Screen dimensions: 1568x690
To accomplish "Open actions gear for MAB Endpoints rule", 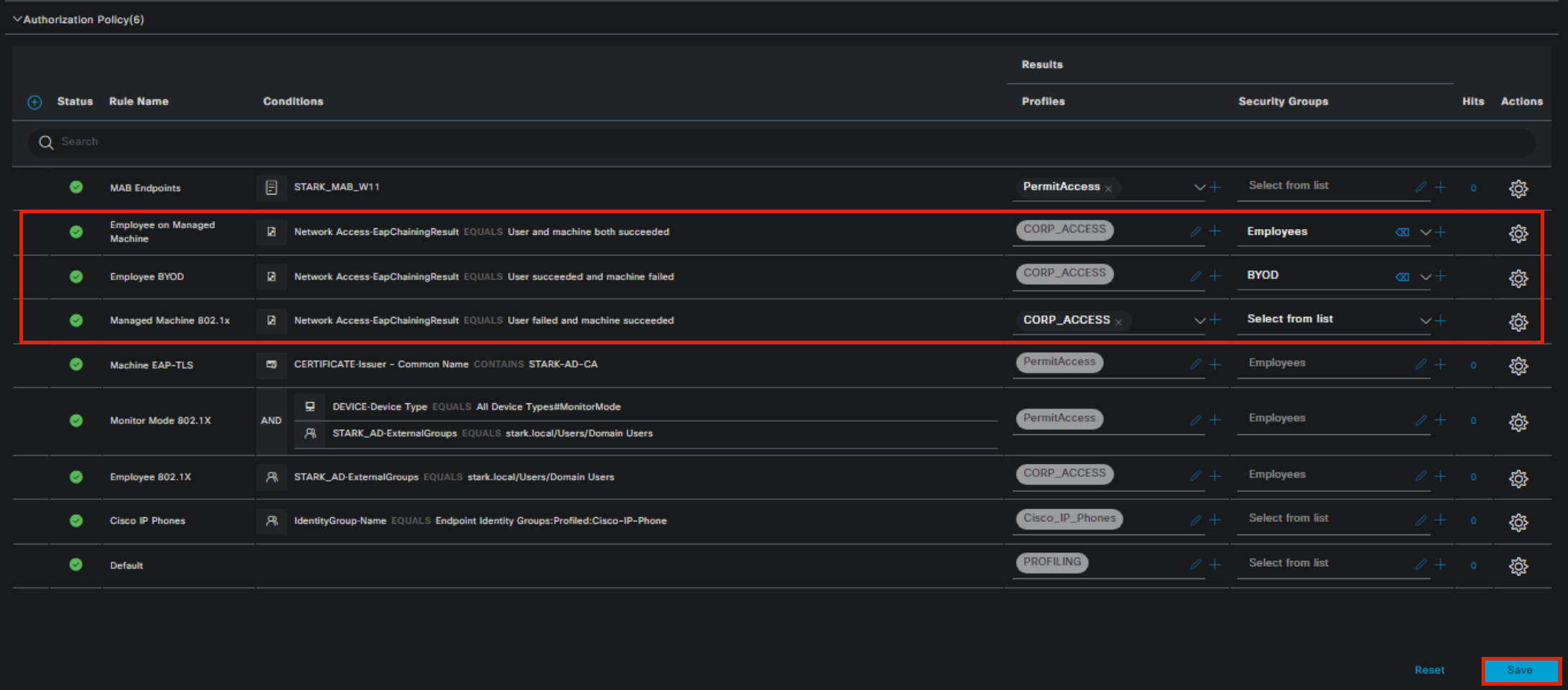I will click(x=1518, y=189).
